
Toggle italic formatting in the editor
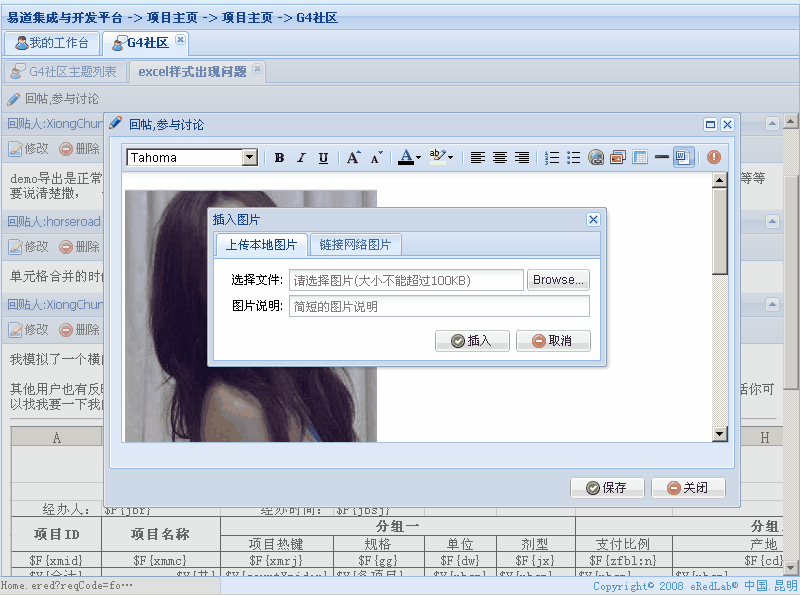point(300,157)
